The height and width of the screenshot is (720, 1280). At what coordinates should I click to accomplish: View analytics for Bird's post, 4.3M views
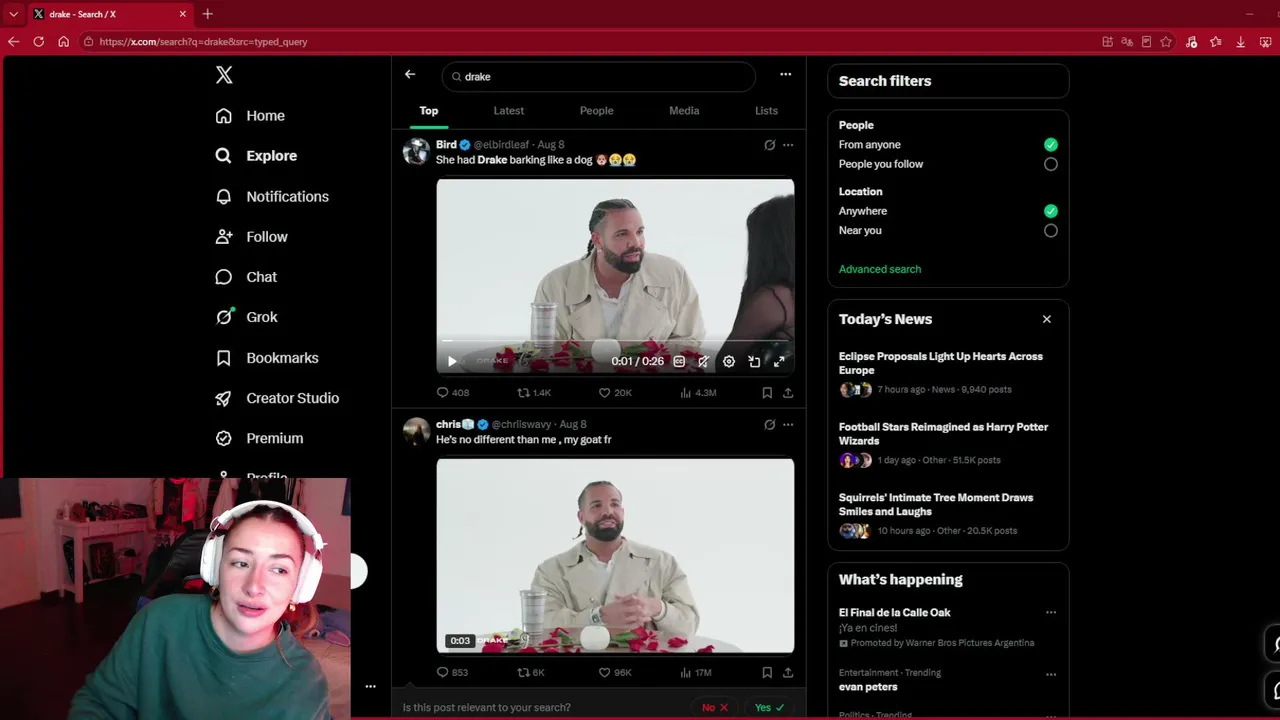[698, 393]
